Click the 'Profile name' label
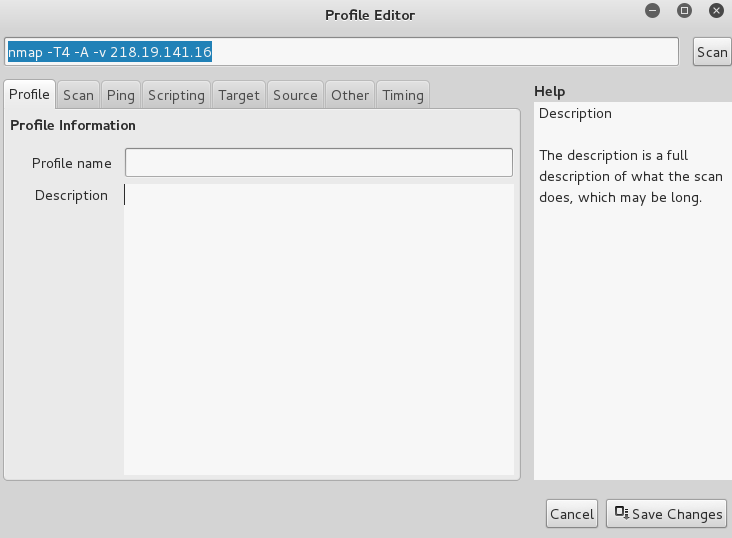 pyautogui.click(x=71, y=163)
